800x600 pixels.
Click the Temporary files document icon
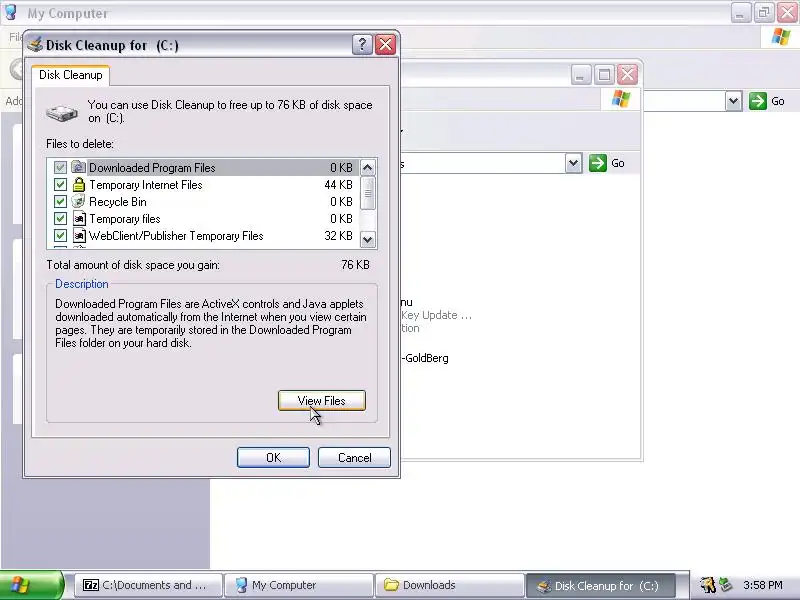[79, 218]
